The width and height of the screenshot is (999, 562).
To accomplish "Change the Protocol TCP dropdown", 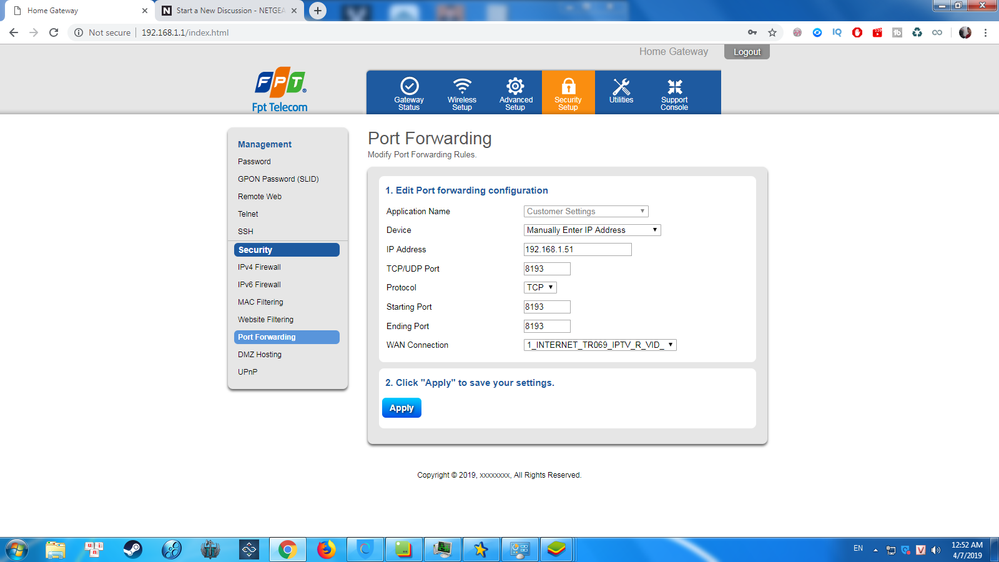I will (540, 287).
